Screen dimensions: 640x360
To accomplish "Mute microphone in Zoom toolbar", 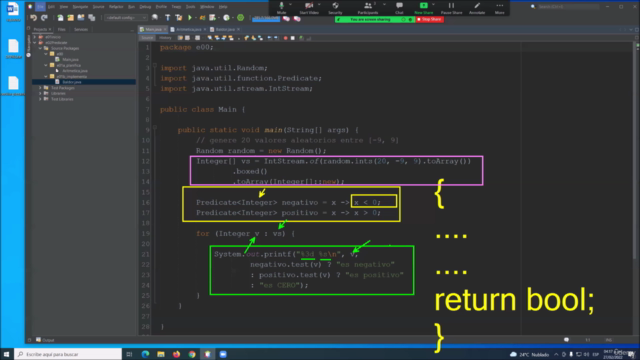I will click(x=281, y=8).
